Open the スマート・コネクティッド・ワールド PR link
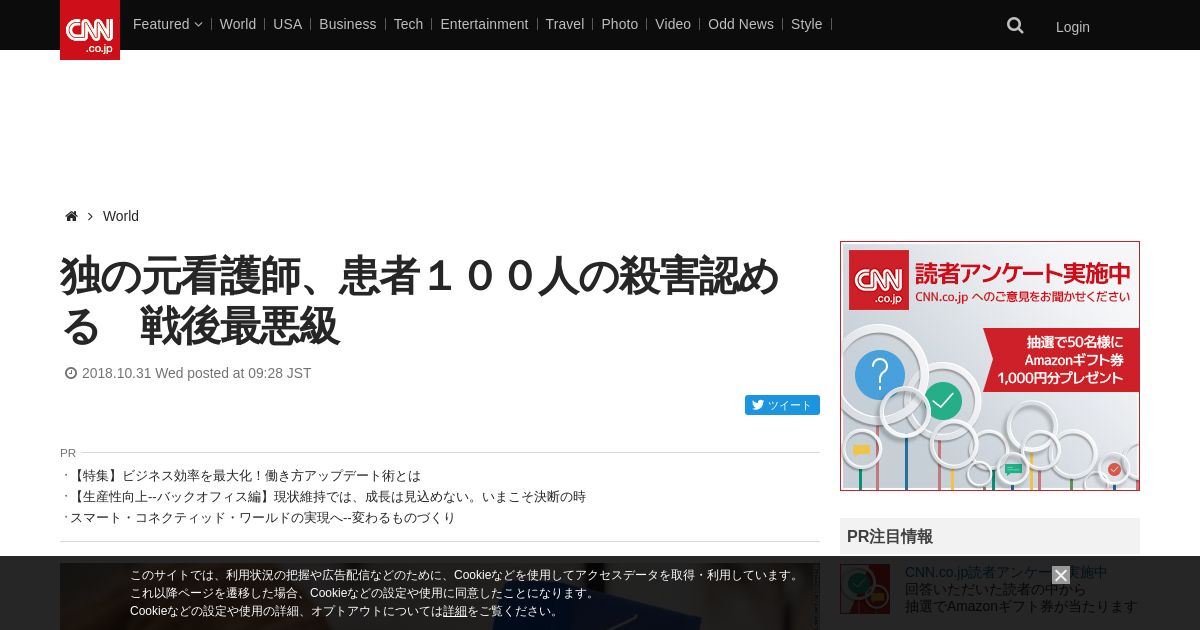Image resolution: width=1200 pixels, height=630 pixels. coord(262,518)
